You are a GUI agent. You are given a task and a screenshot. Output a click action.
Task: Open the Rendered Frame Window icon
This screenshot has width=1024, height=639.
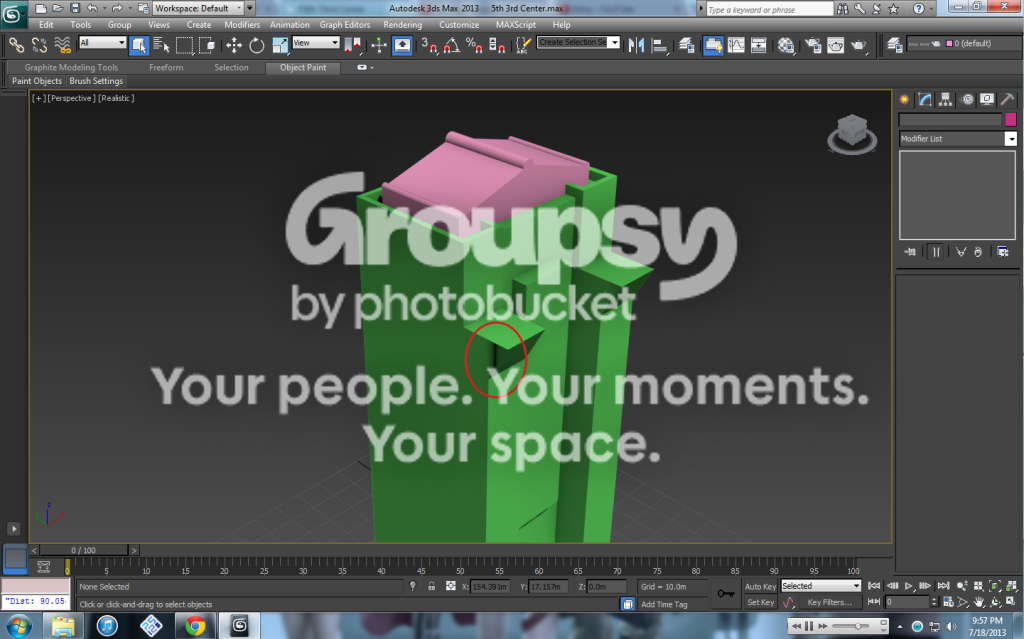pos(835,45)
